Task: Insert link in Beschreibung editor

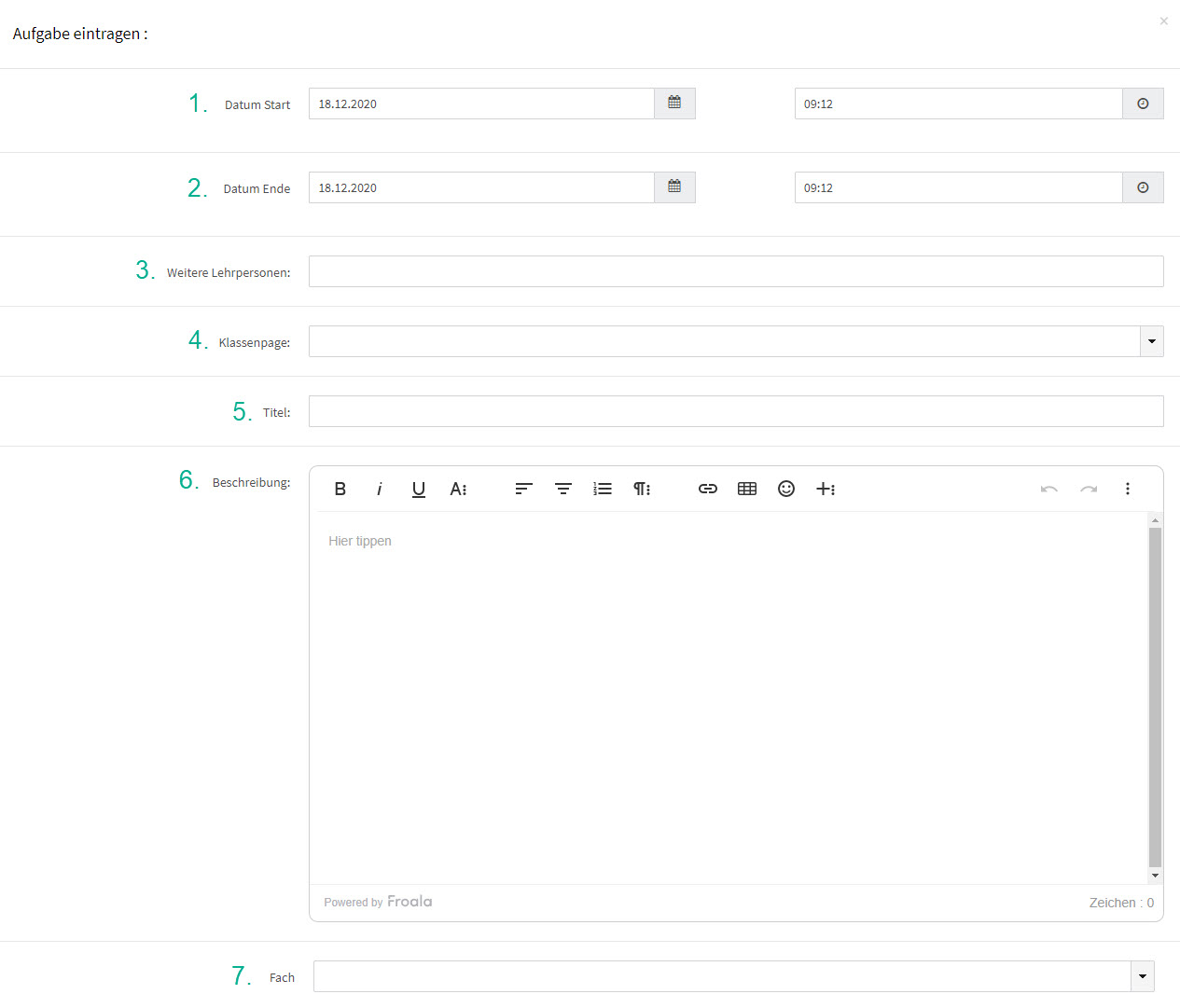Action: point(708,489)
